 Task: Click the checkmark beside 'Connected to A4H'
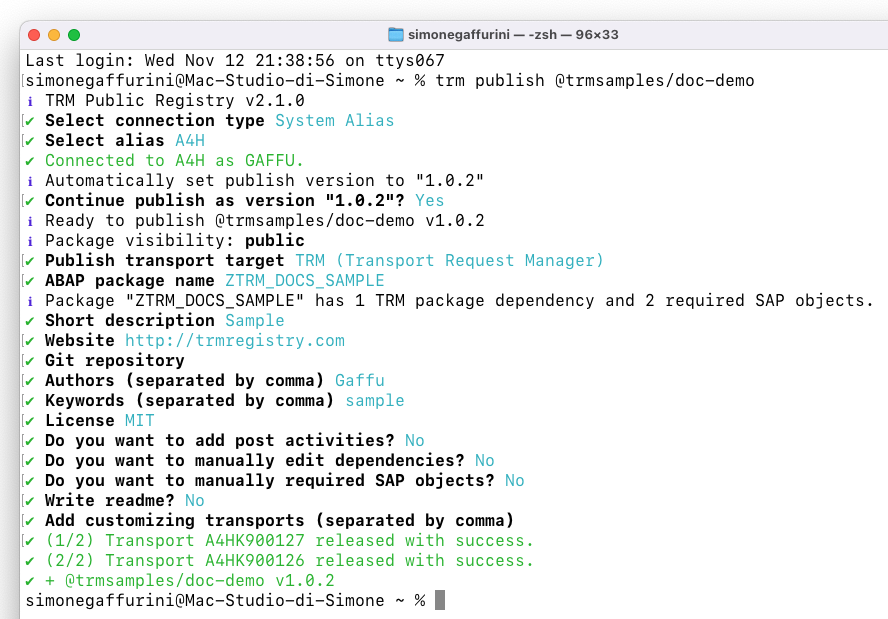pyautogui.click(x=30, y=161)
